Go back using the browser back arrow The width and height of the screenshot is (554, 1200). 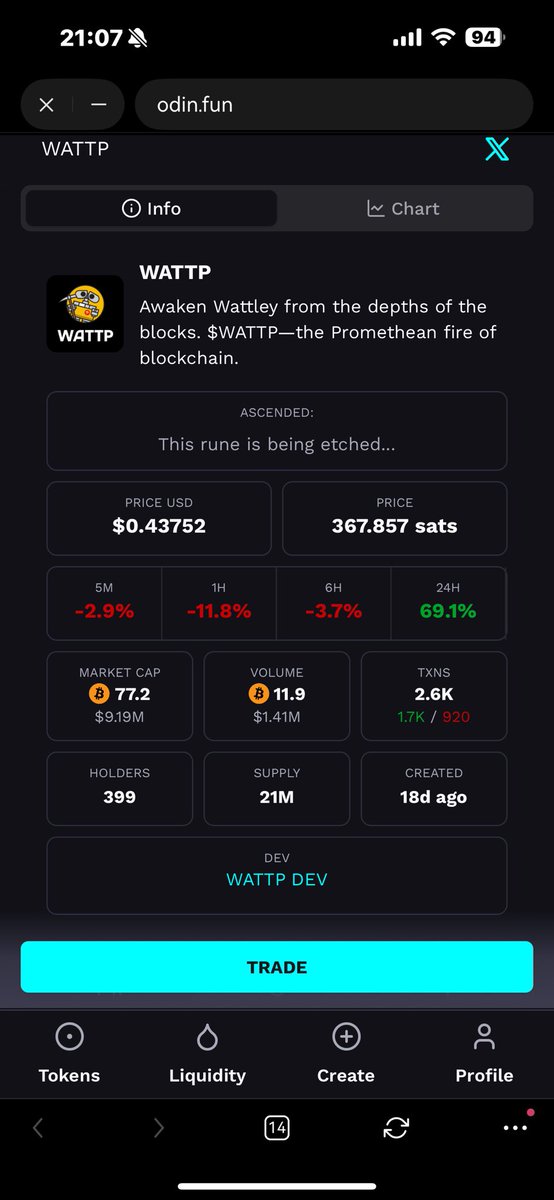[38, 1128]
